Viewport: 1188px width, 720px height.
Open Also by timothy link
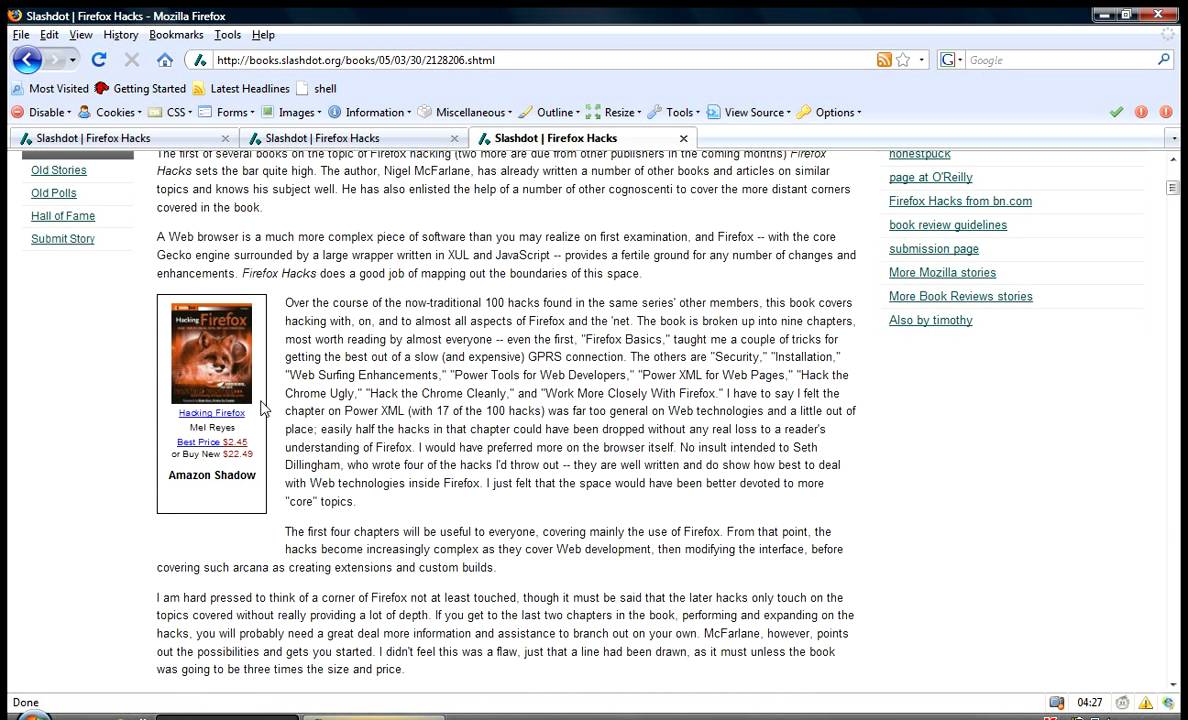tap(930, 321)
